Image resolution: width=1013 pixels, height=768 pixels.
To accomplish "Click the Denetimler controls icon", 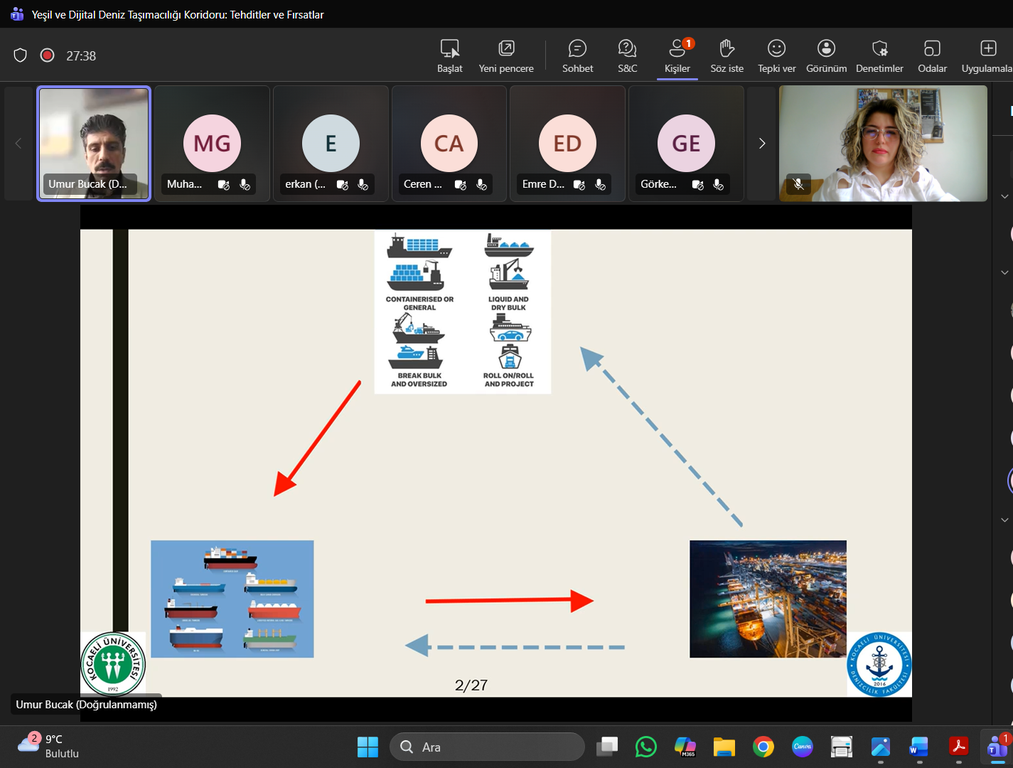I will tap(879, 55).
